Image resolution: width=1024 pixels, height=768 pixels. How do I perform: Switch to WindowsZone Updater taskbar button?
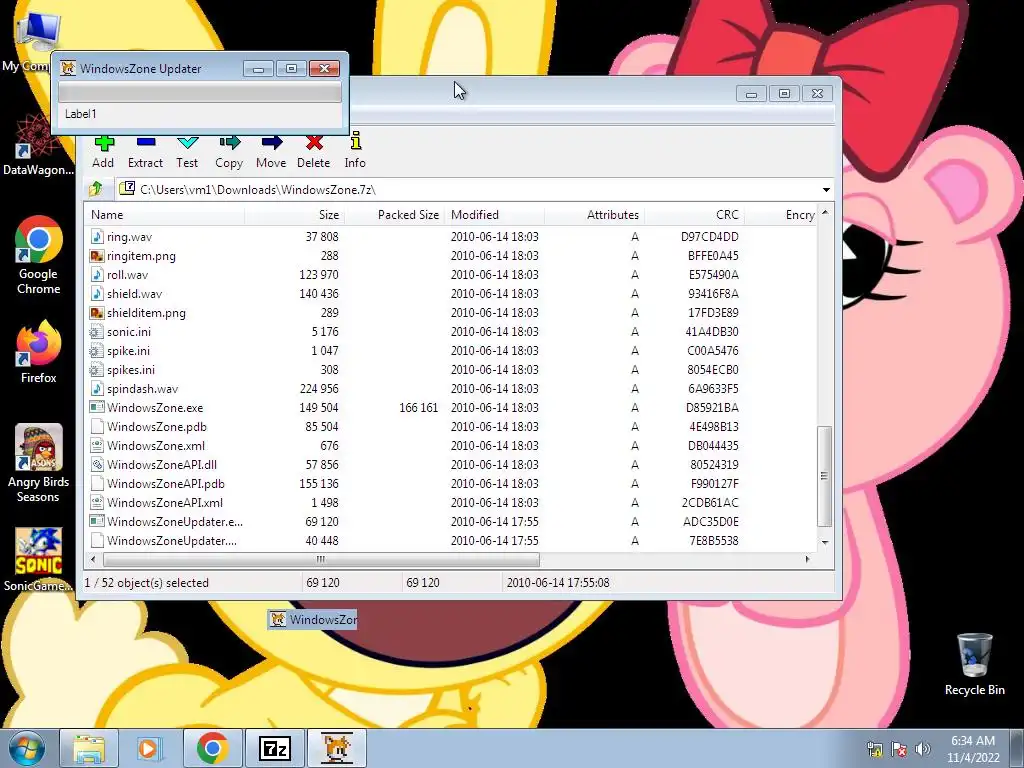(x=337, y=748)
